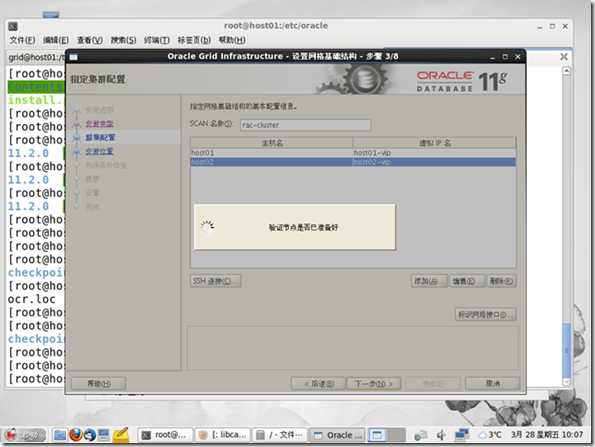Launch the file manager from the panel
595x447 pixels.
pyautogui.click(x=60, y=435)
